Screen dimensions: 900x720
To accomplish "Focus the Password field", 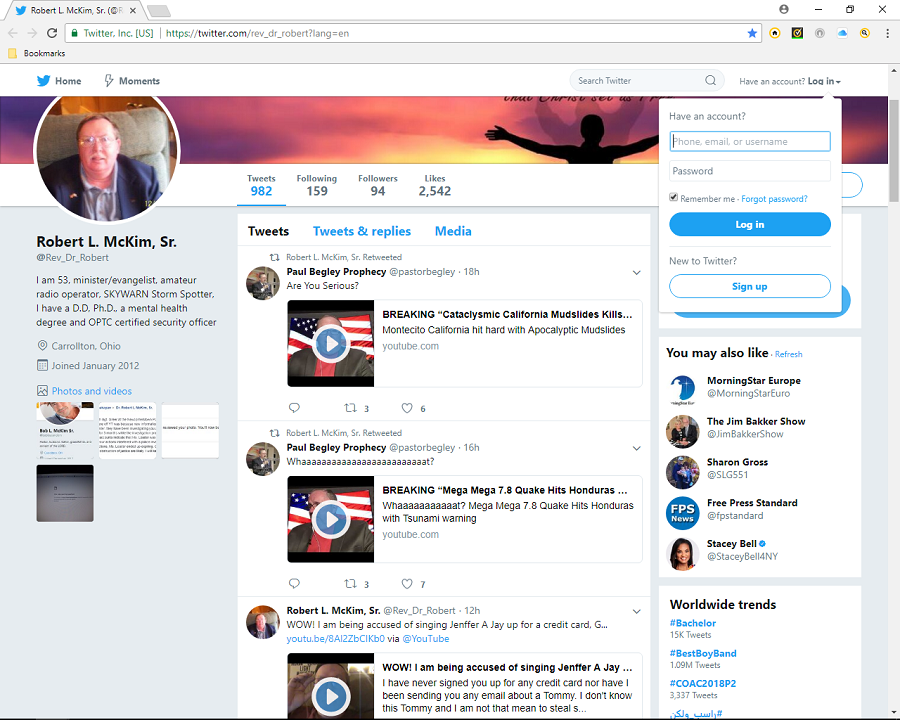I will 750,171.
